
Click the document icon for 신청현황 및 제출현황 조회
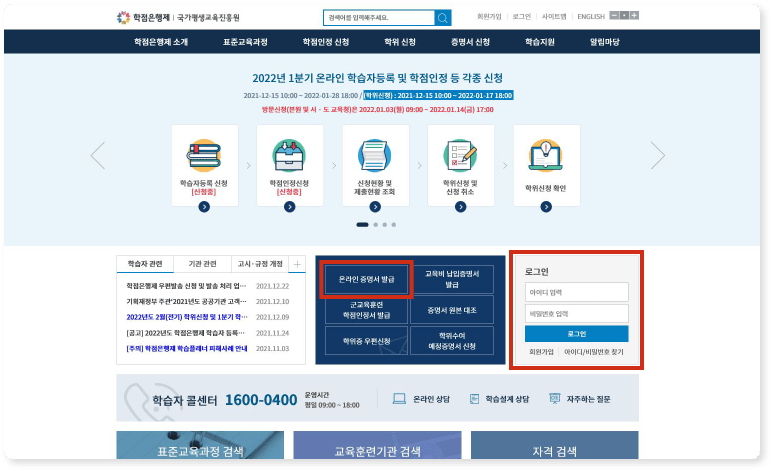(375, 156)
